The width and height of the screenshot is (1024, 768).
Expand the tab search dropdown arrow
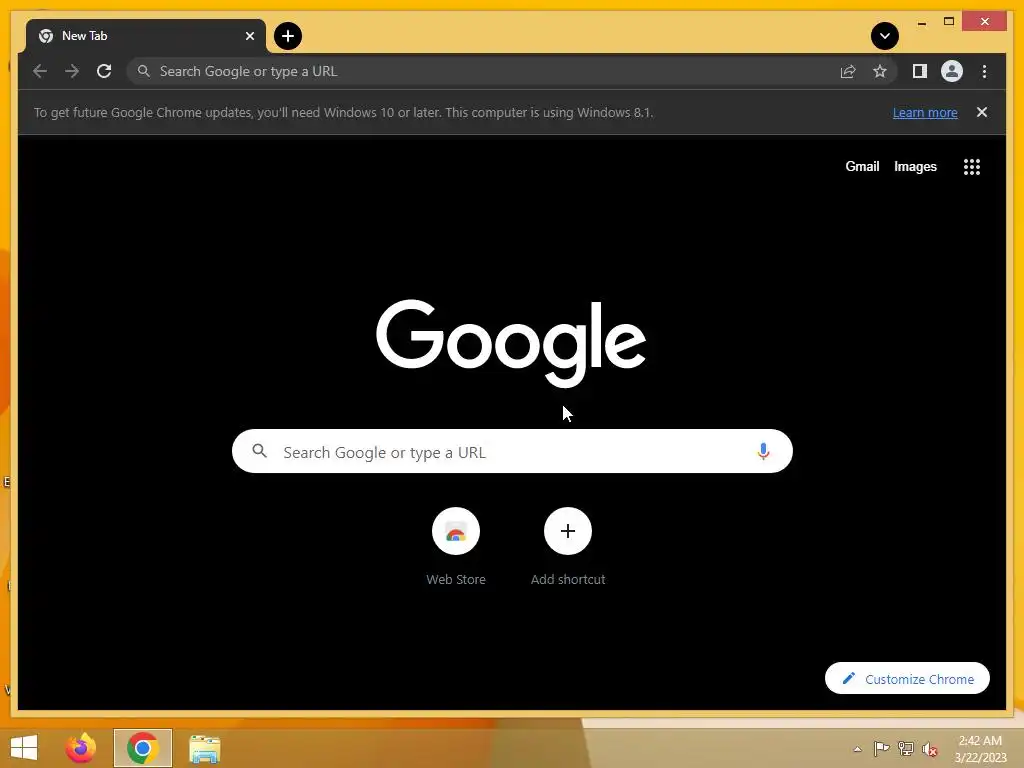coord(885,36)
